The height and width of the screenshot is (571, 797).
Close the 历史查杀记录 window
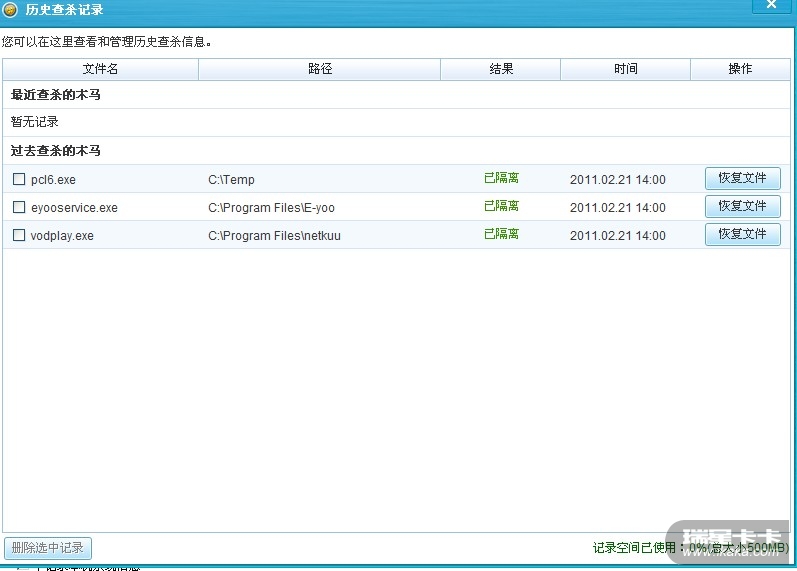tap(771, 6)
